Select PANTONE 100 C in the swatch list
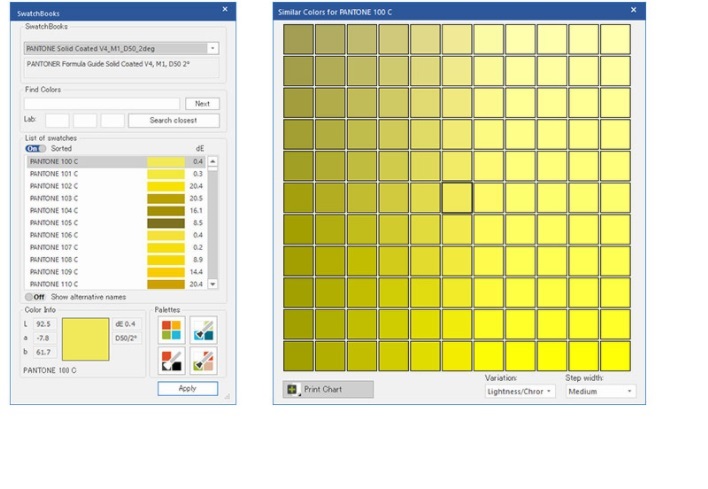 click(x=116, y=162)
